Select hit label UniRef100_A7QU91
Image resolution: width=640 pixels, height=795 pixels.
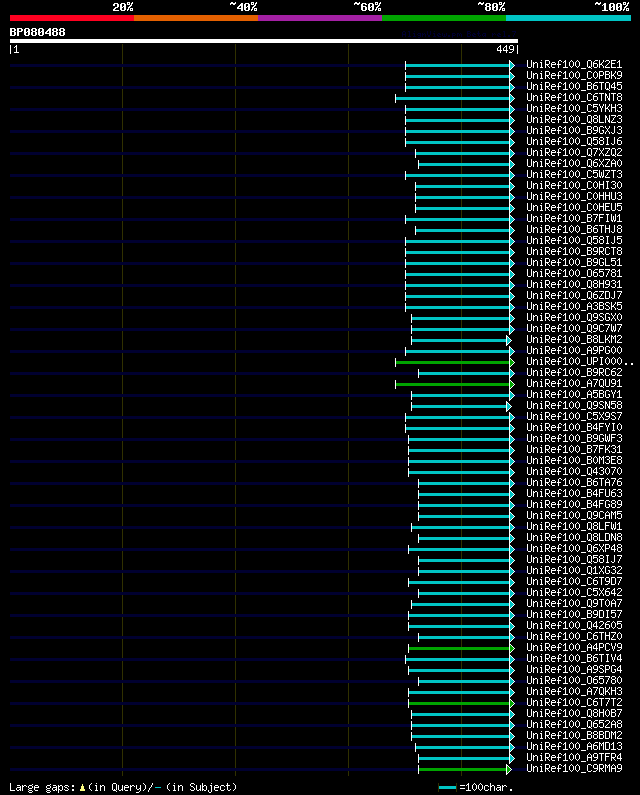574,383
